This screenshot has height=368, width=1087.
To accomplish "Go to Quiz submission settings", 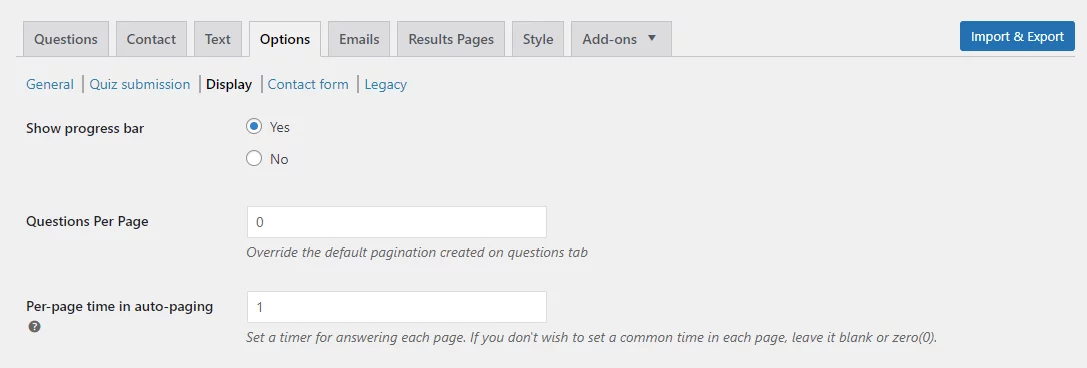I will (140, 85).
